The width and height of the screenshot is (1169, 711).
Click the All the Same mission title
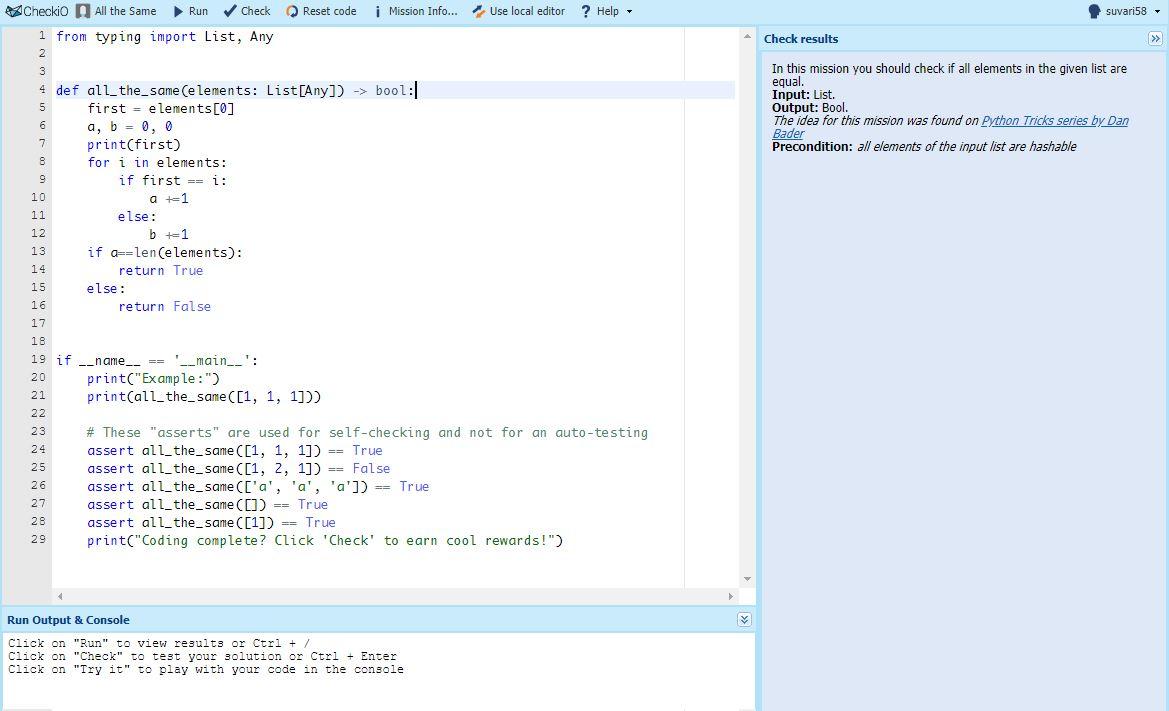point(125,11)
